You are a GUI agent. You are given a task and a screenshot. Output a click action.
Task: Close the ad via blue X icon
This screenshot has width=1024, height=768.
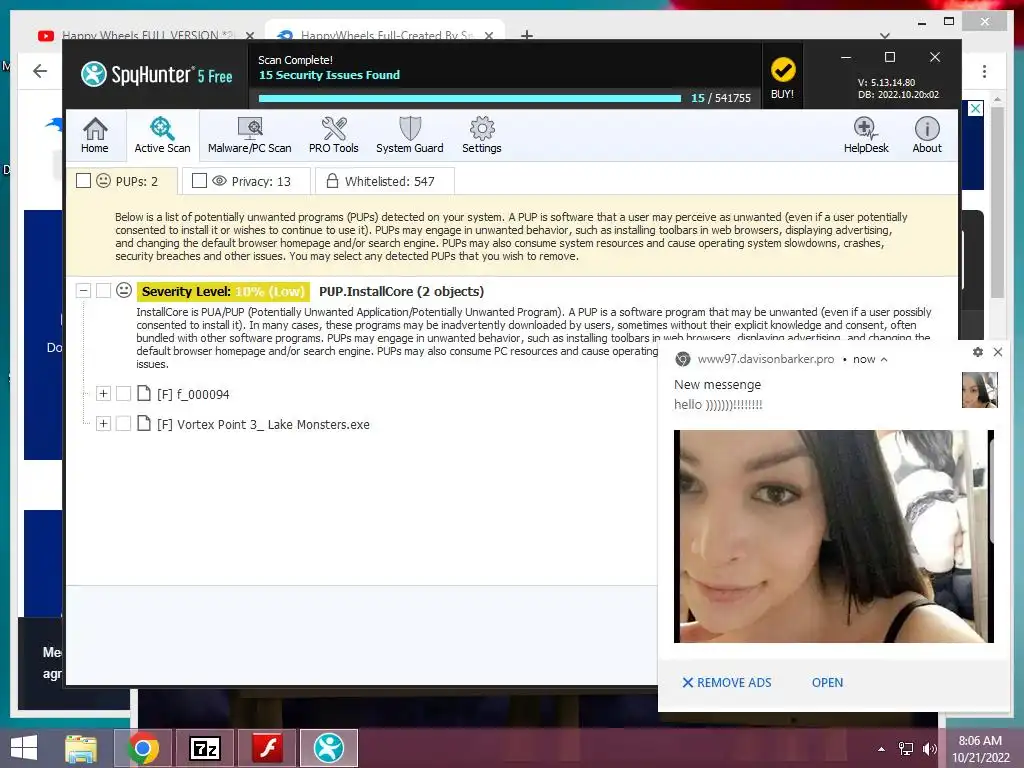tap(975, 108)
